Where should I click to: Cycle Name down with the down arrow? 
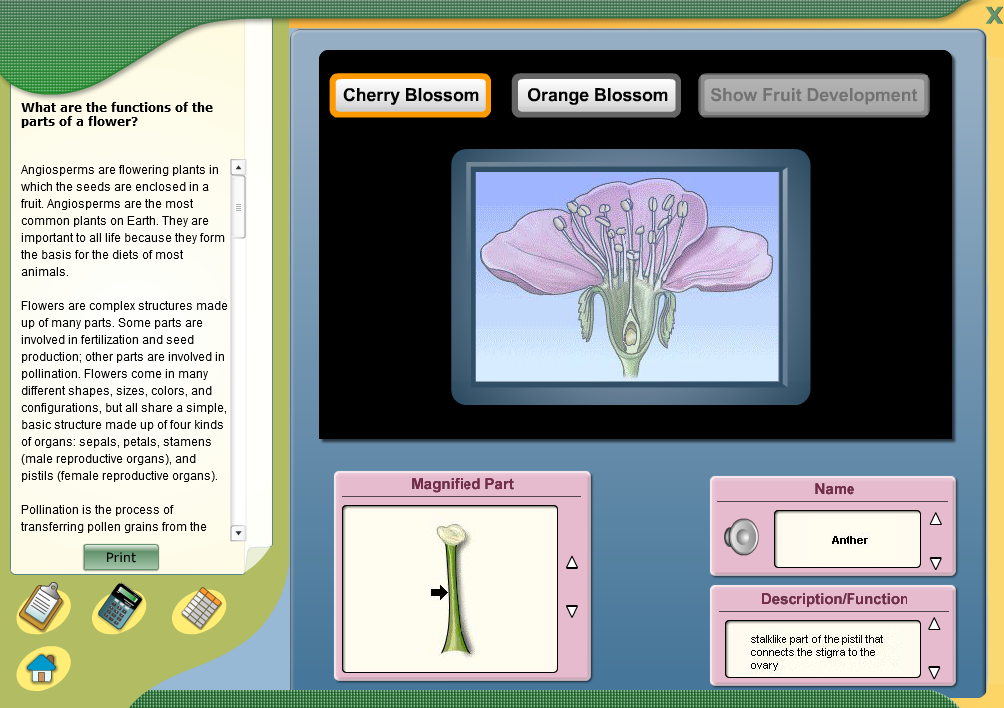point(935,563)
